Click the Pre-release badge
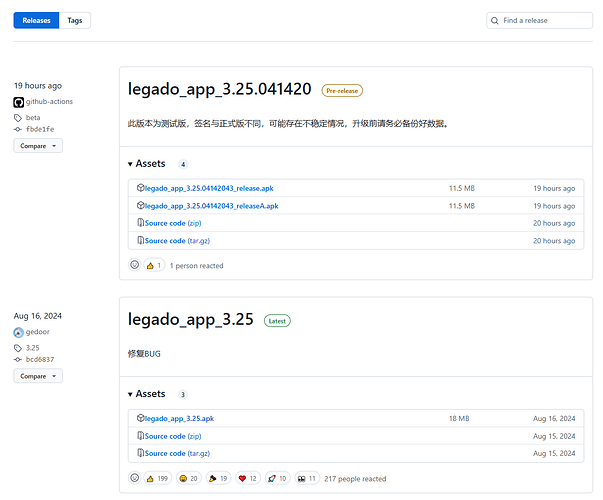 pos(342,91)
